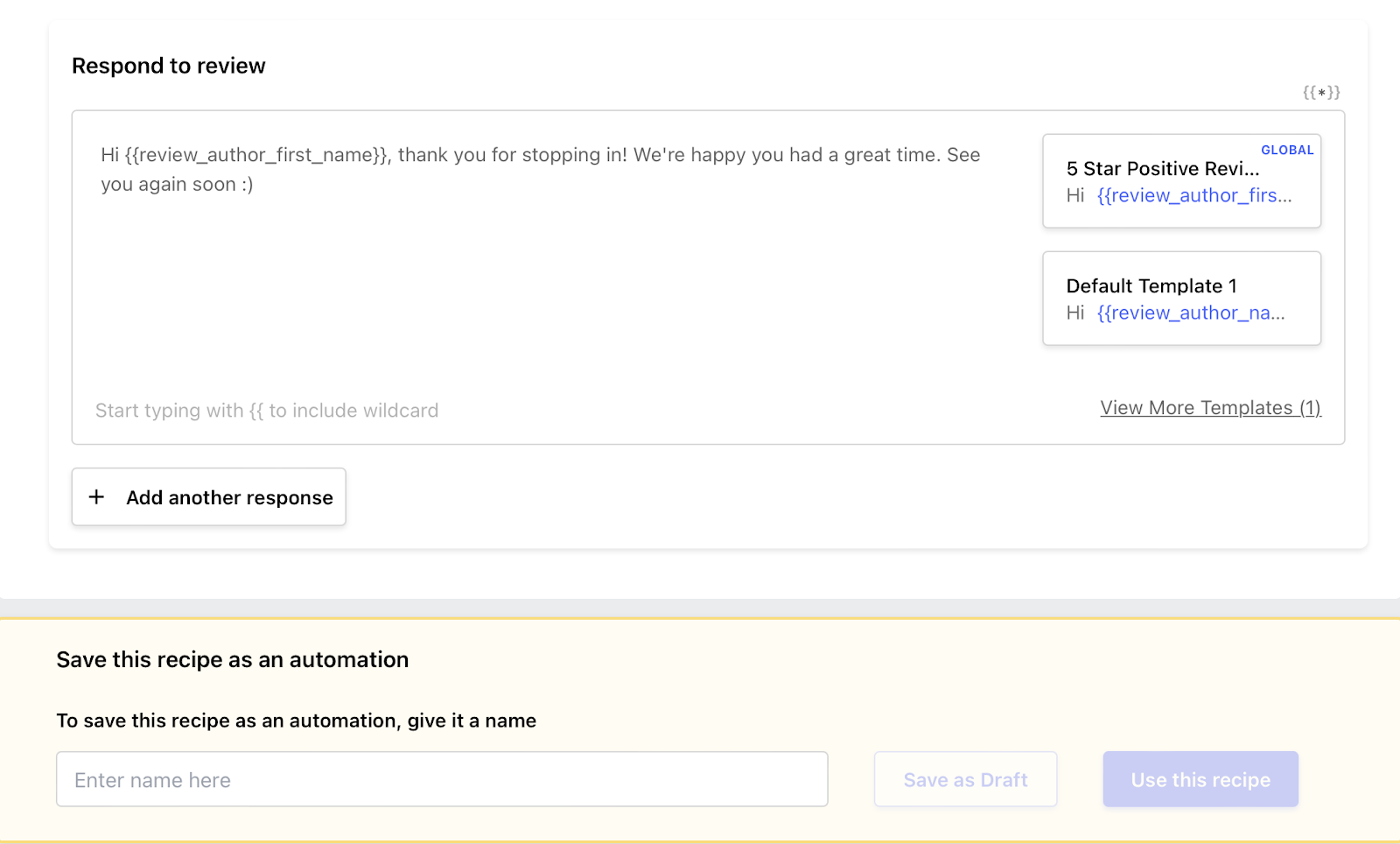Click the Start typing with {{ wildcard hint
This screenshot has height=844, width=1400.
(267, 411)
